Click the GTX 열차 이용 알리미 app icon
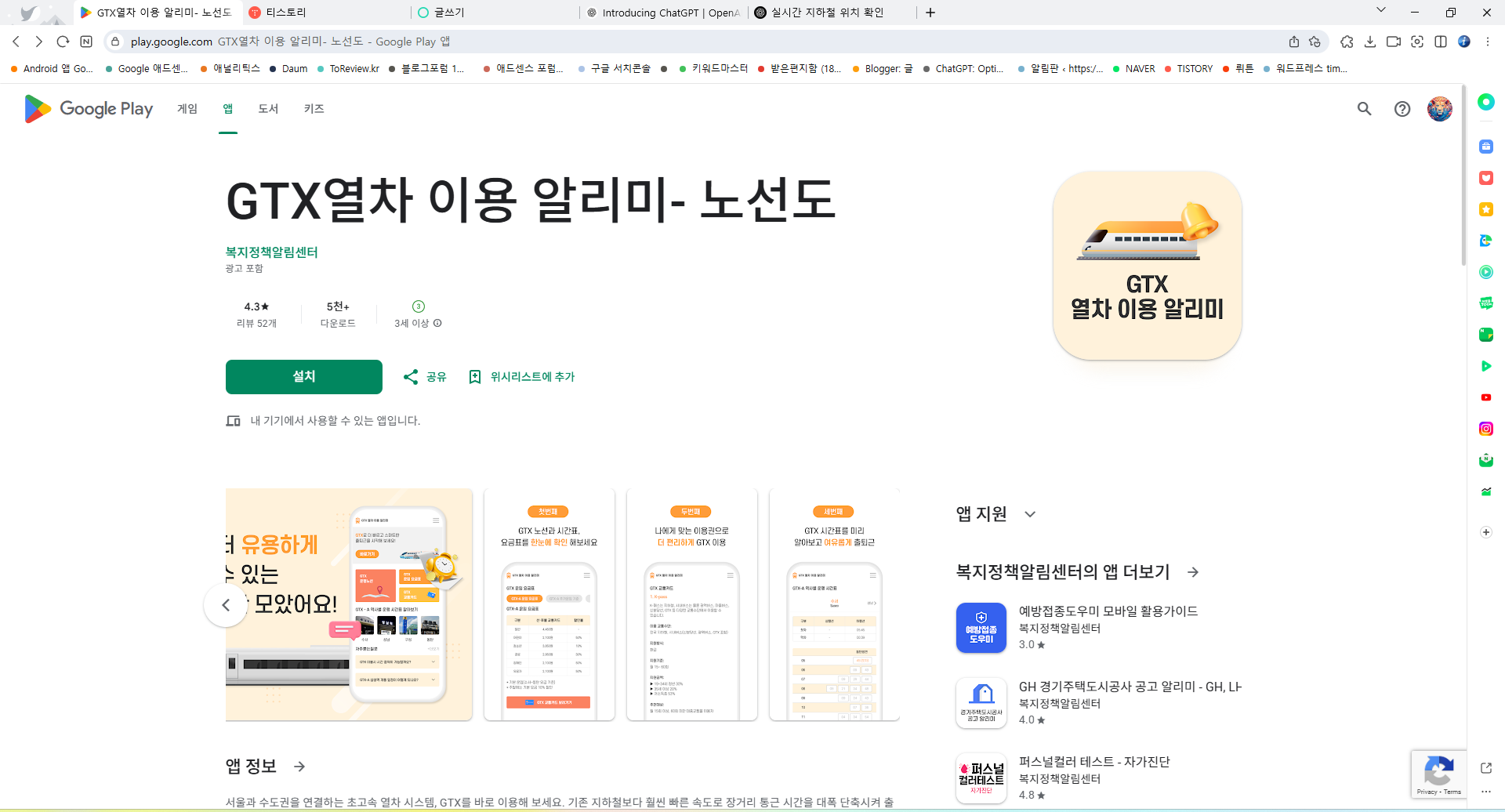This screenshot has width=1505, height=812. tap(1148, 266)
